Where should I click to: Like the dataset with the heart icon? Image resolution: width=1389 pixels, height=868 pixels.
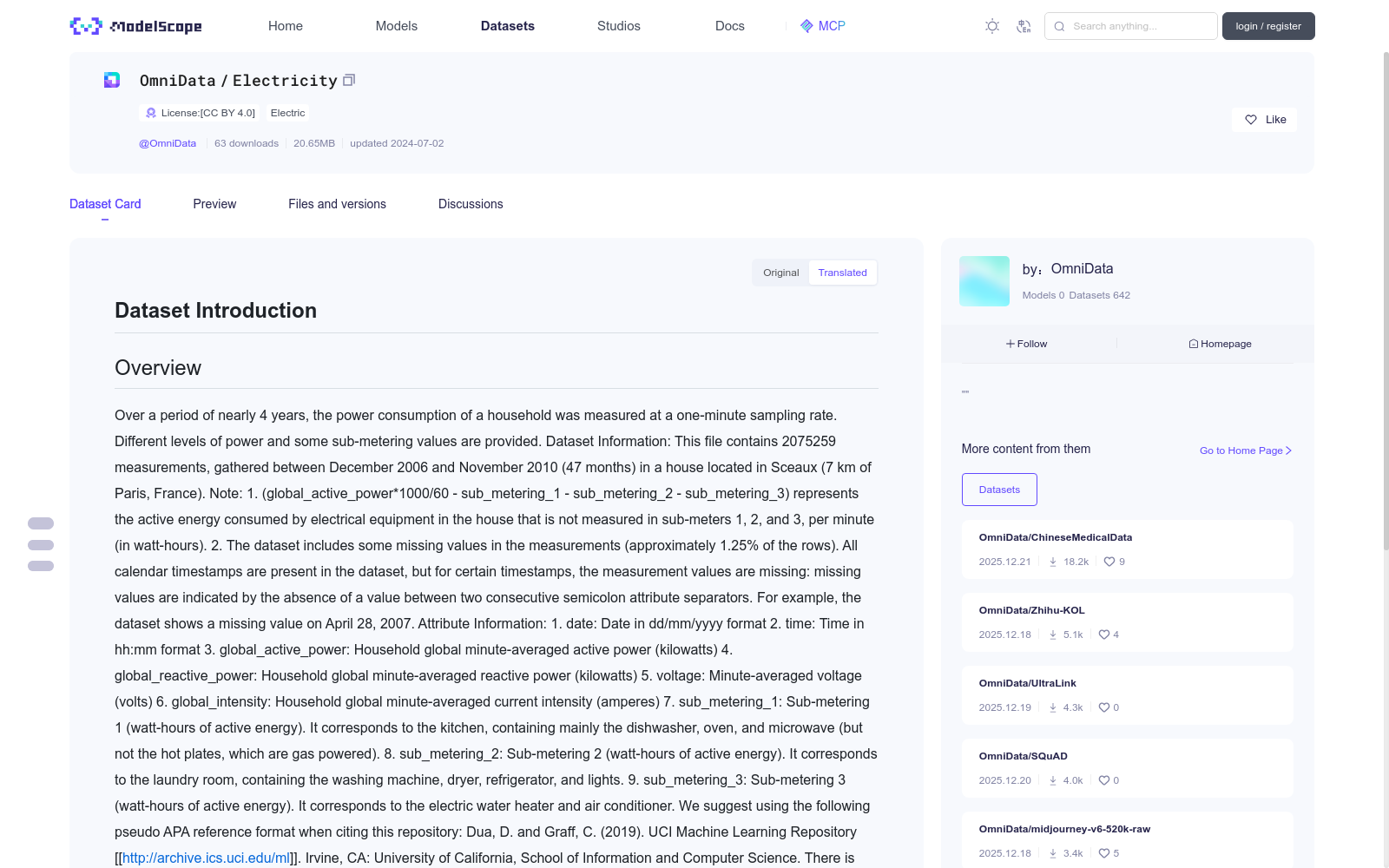(1251, 120)
